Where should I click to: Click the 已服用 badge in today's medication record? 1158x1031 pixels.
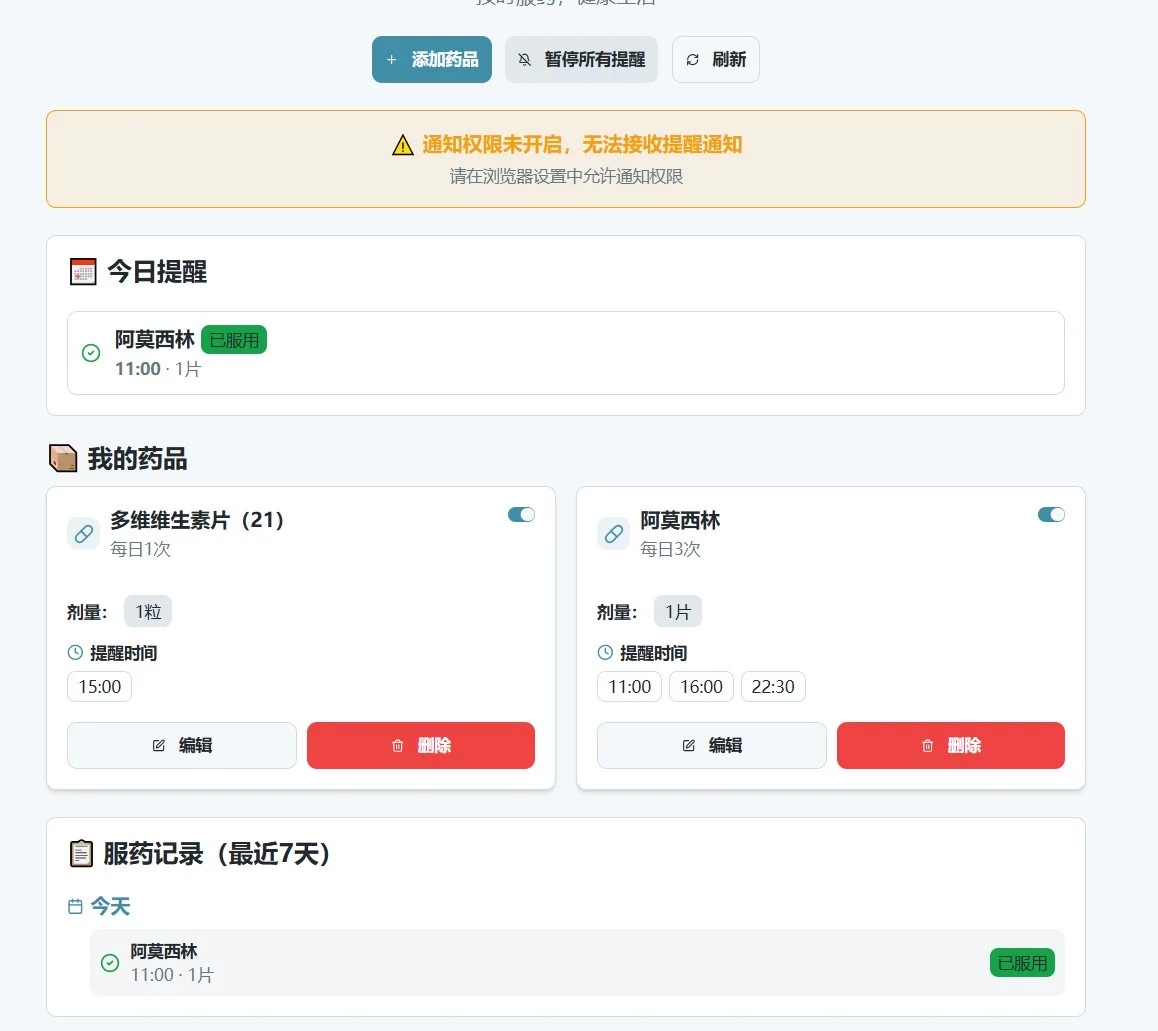tap(1022, 962)
